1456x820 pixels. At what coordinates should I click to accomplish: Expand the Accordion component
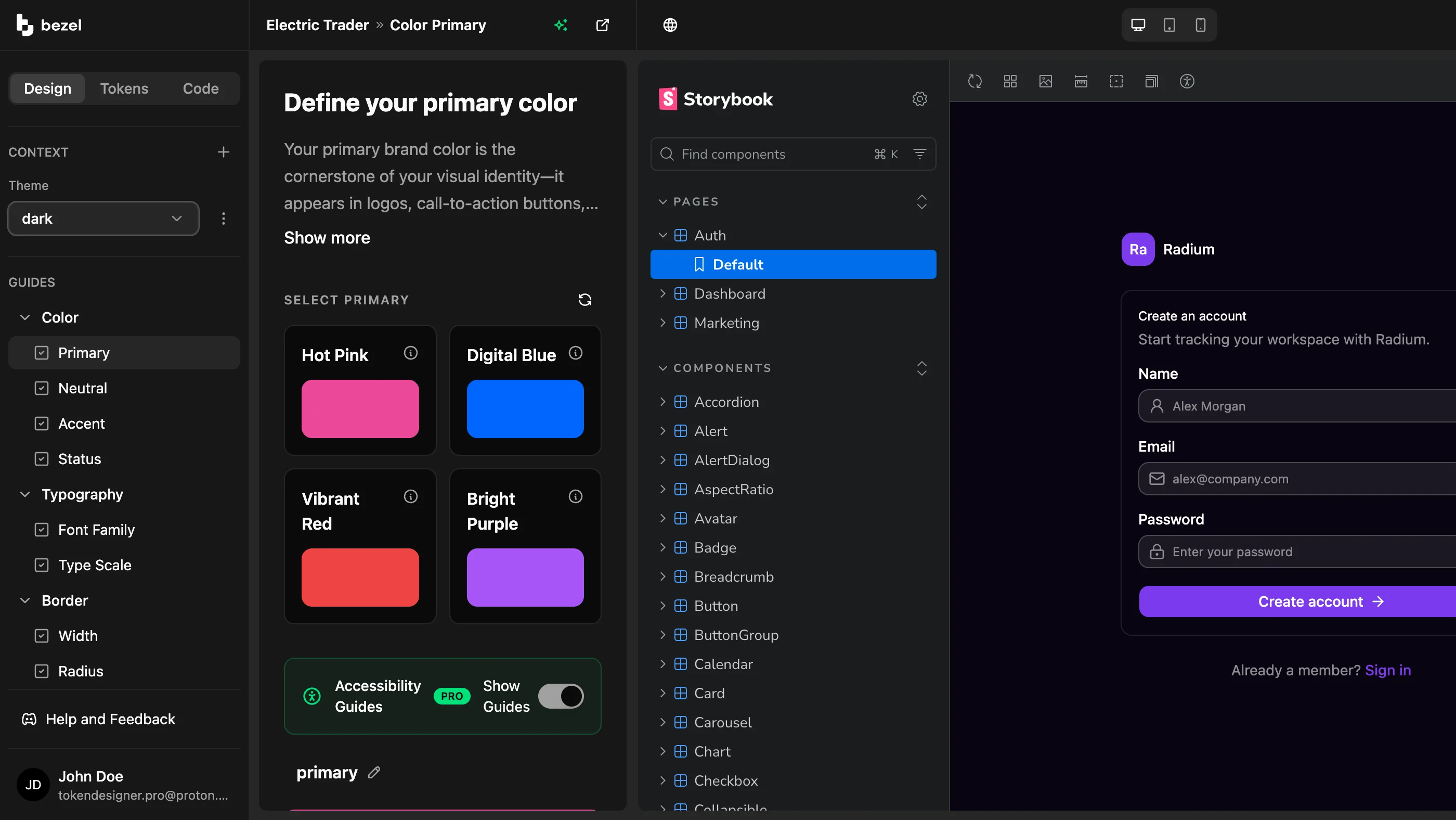click(662, 402)
